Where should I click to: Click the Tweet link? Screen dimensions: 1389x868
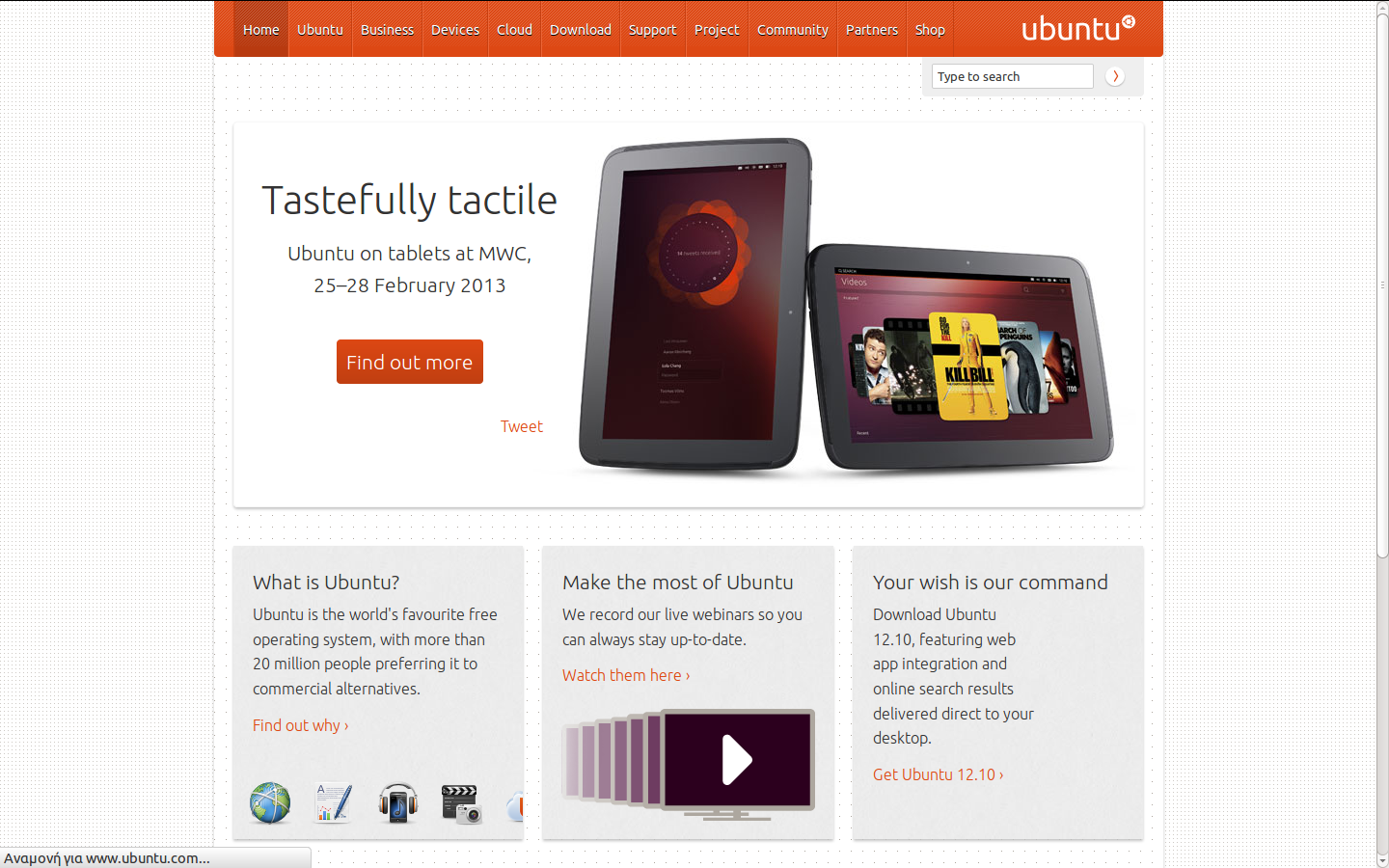(x=522, y=426)
